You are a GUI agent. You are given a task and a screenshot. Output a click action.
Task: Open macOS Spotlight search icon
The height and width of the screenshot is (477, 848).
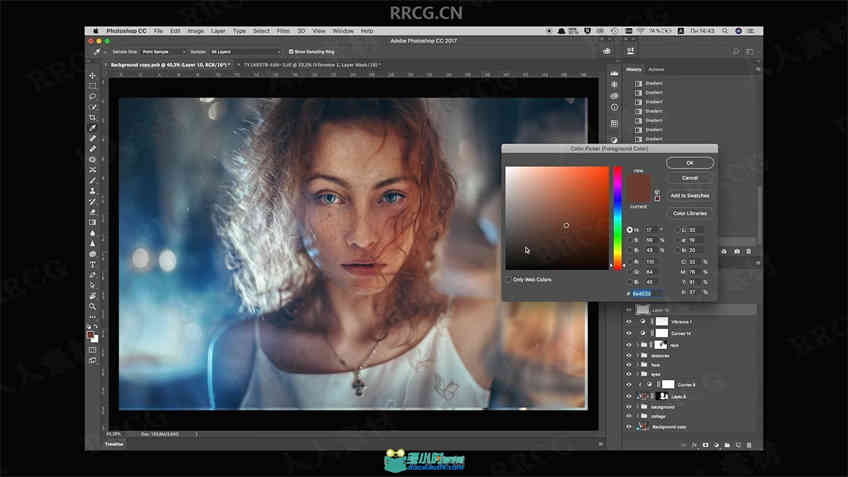[725, 31]
